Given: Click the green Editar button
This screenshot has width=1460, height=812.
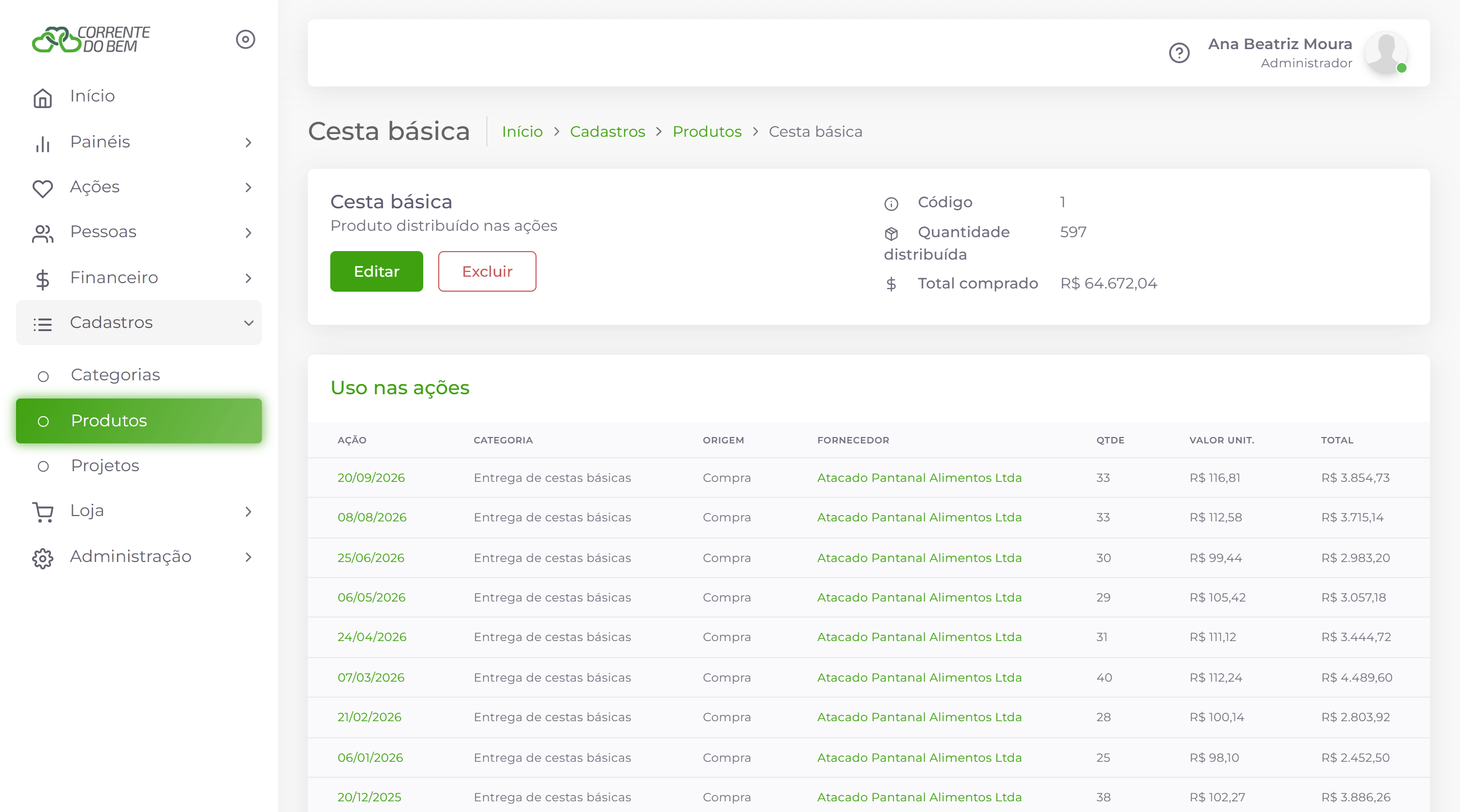Looking at the screenshot, I should pos(376,271).
